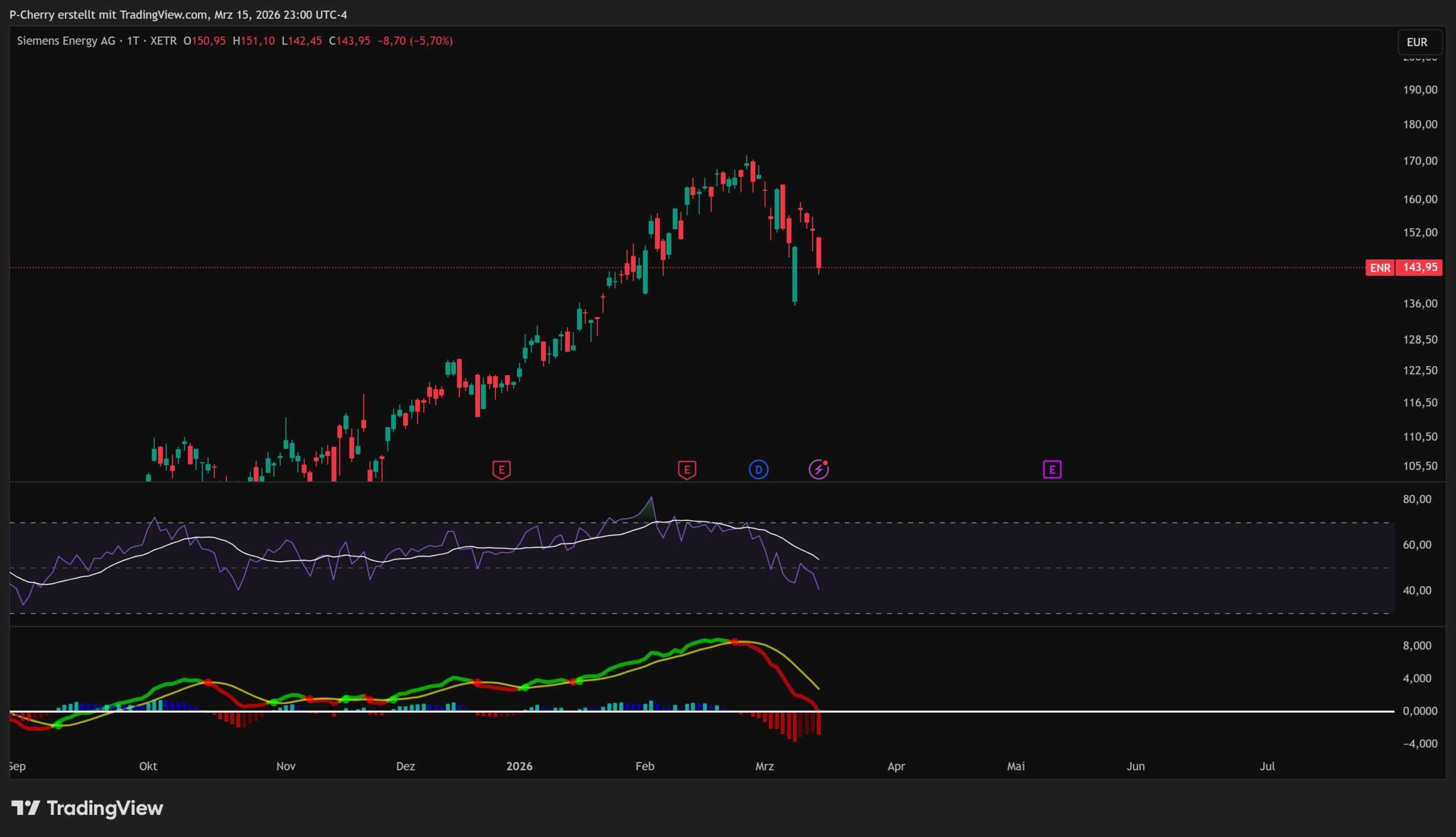1456x837 pixels.
Task: Select the 2026 label on time axis
Action: point(519,766)
